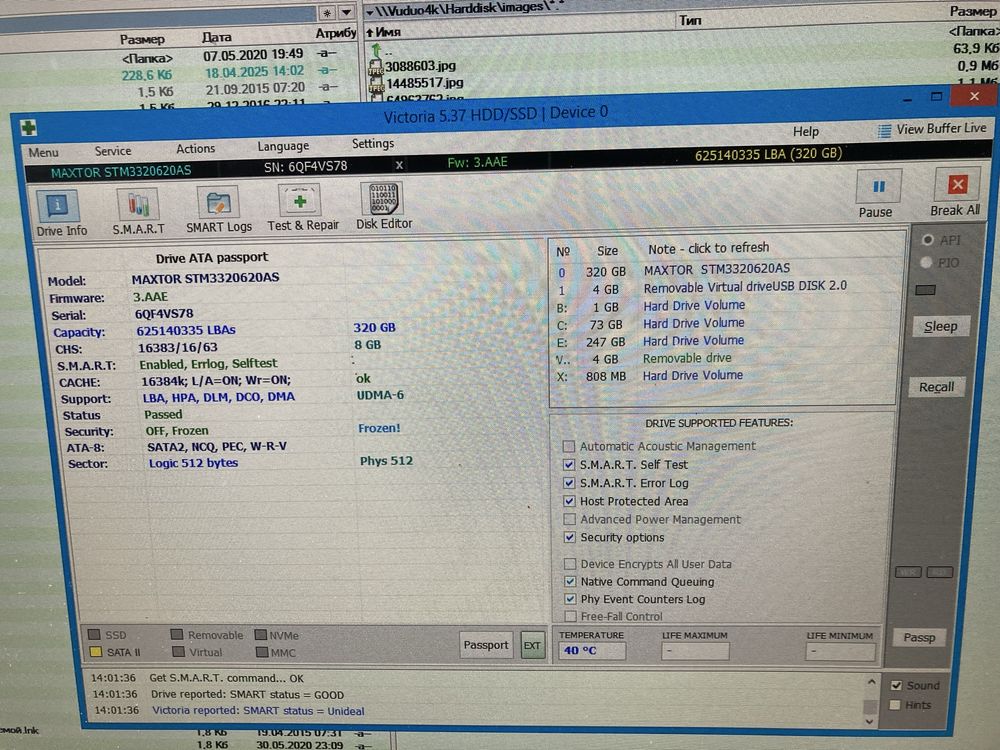Toggle Security options checkbox
The image size is (1000, 750).
(x=570, y=537)
